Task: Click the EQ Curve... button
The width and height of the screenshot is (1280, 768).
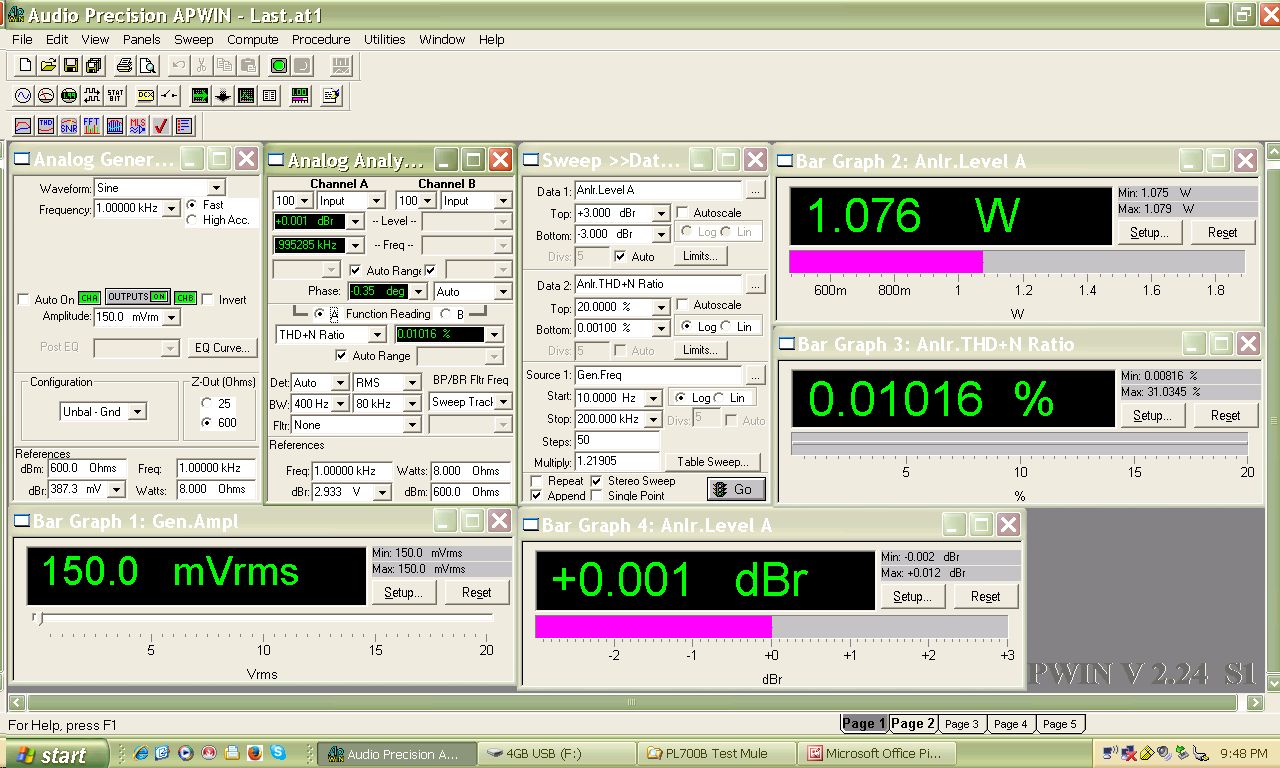Action: pyautogui.click(x=222, y=348)
